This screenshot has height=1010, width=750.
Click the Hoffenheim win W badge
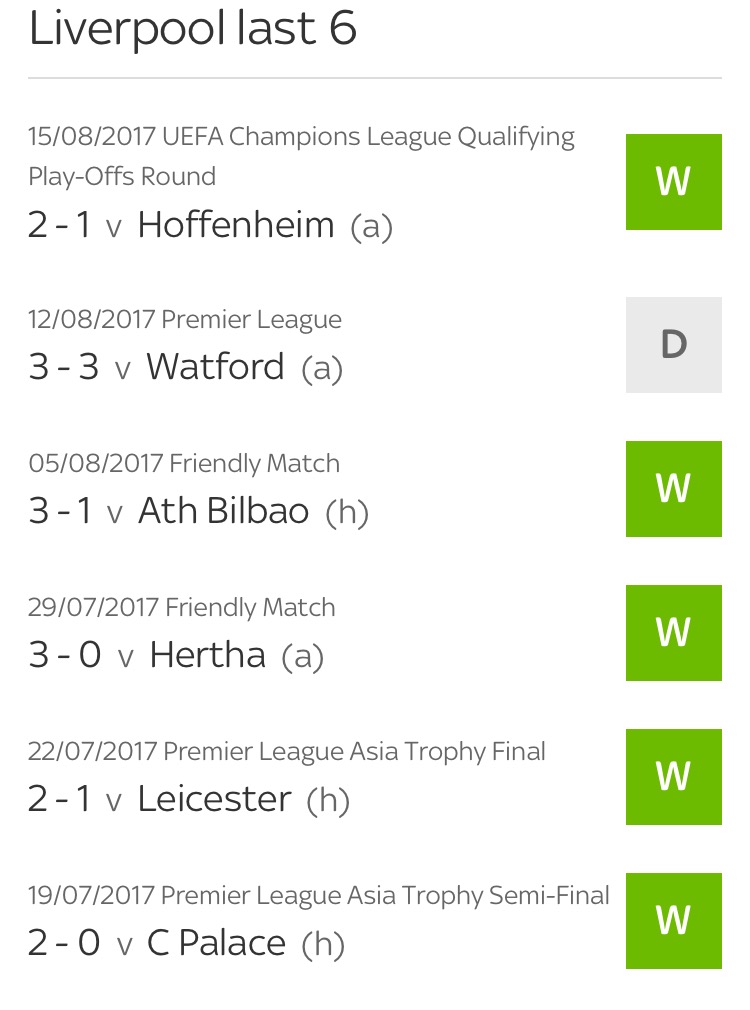(673, 182)
